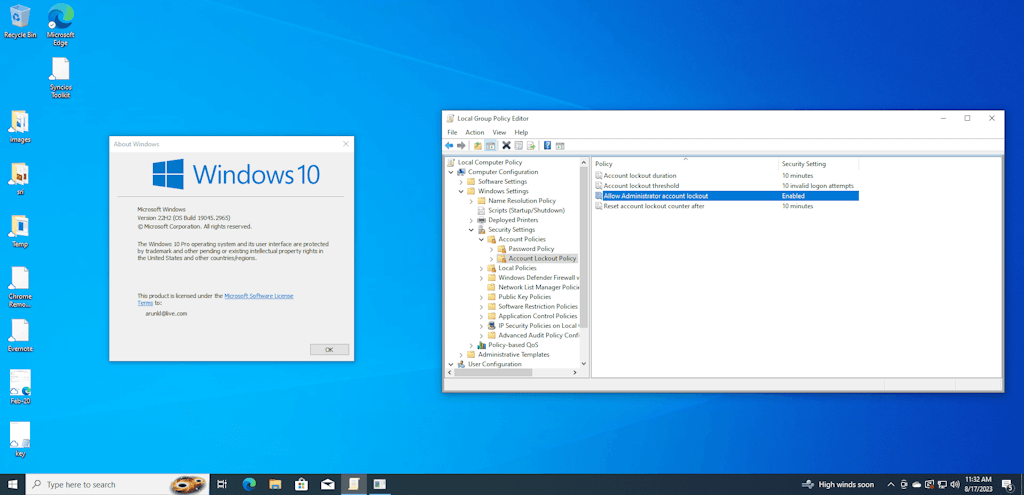1024x495 pixels.
Task: Open the Help menu
Action: pyautogui.click(x=521, y=133)
